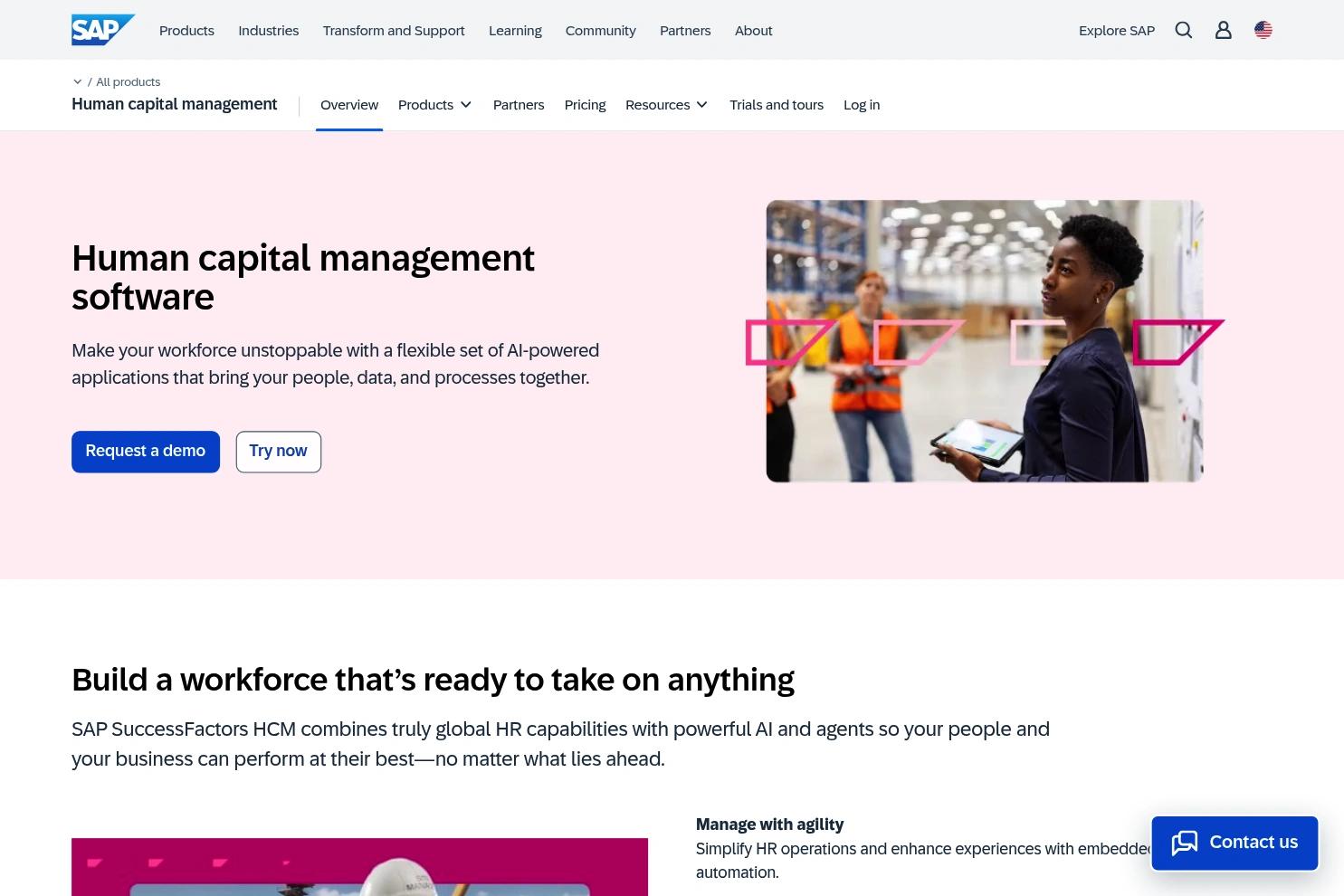Go to All products breadcrumb link
This screenshot has height=896, width=1344.
129,81
